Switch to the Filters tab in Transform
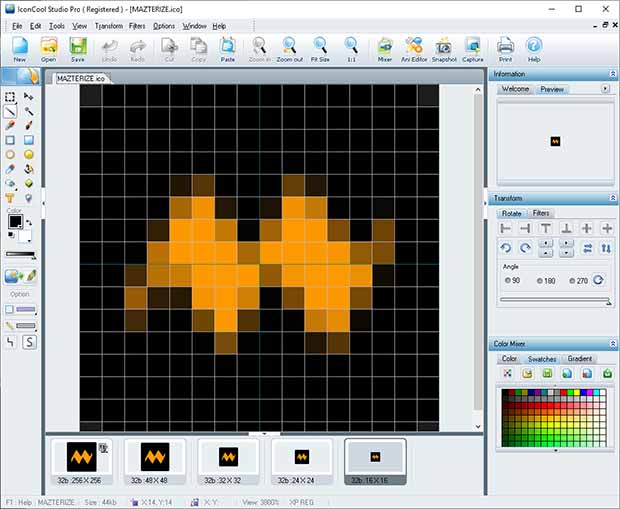 tap(541, 213)
